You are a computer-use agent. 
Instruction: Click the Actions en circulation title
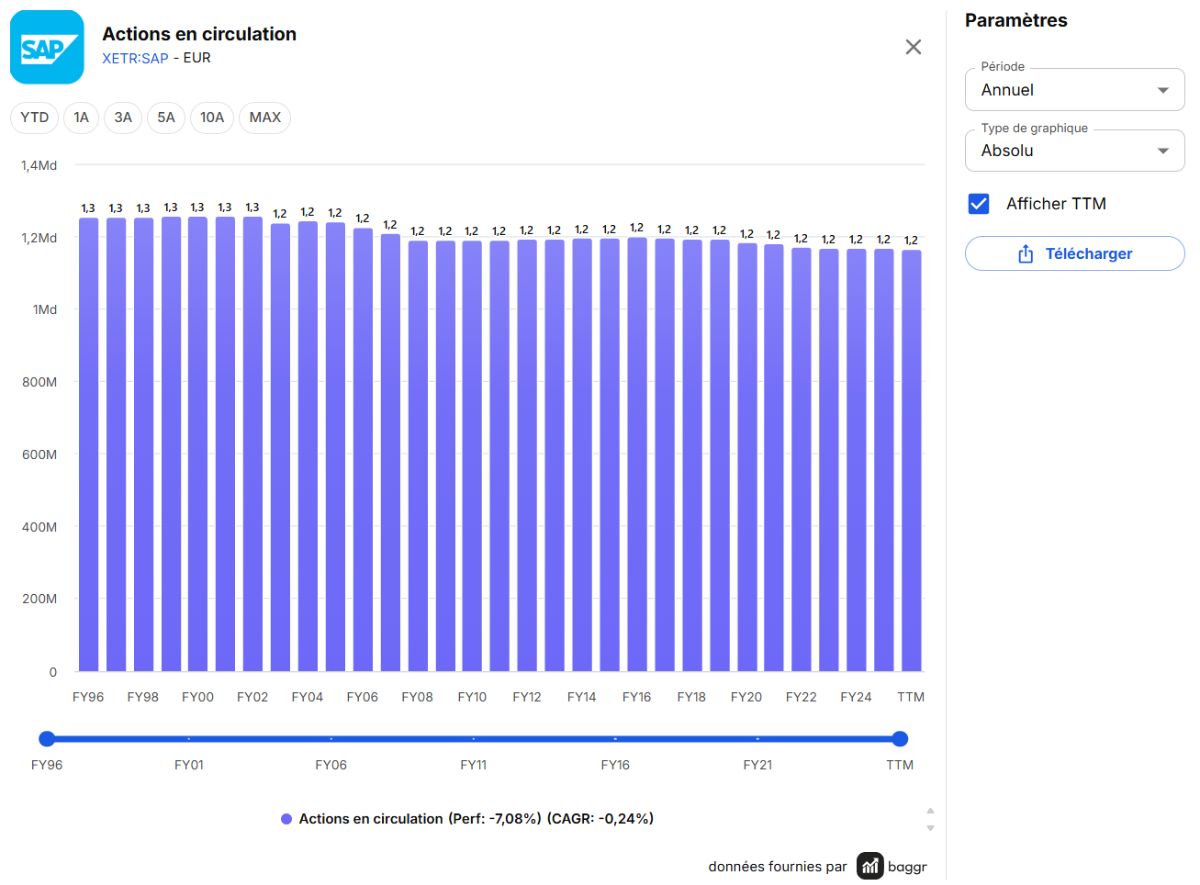199,34
